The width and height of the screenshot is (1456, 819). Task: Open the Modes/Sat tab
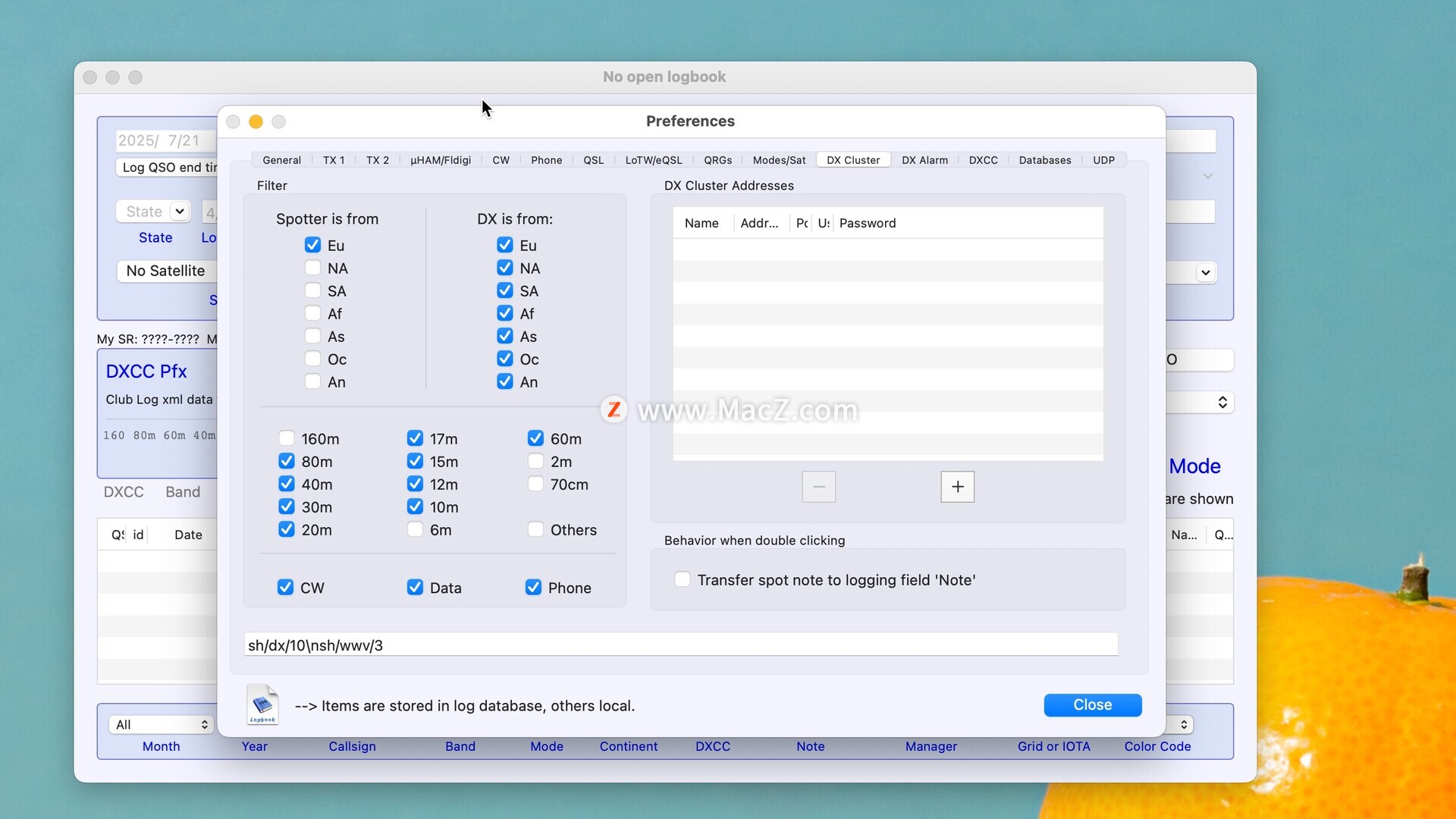[779, 160]
